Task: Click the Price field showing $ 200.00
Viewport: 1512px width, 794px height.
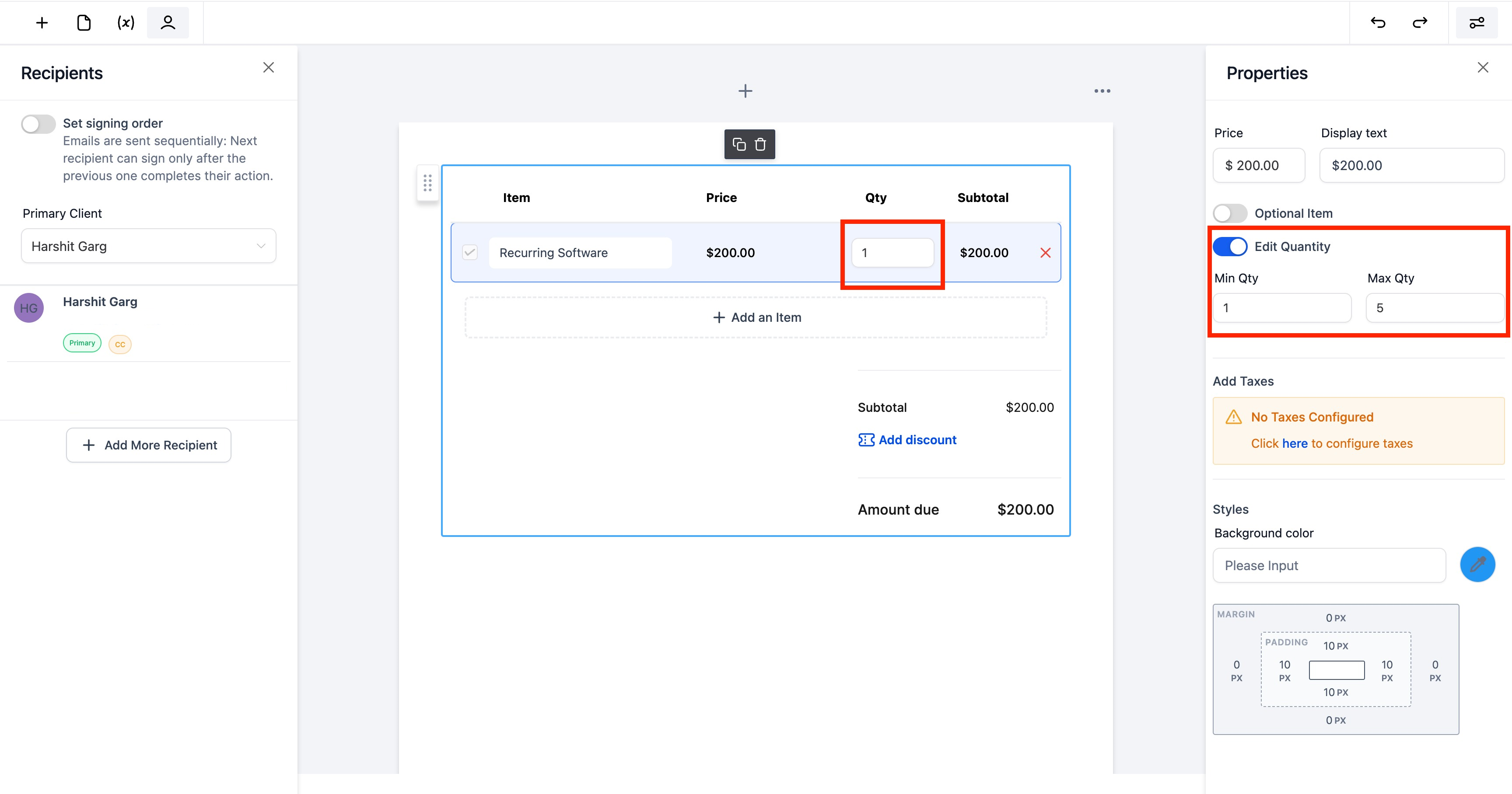Action: coord(1258,165)
